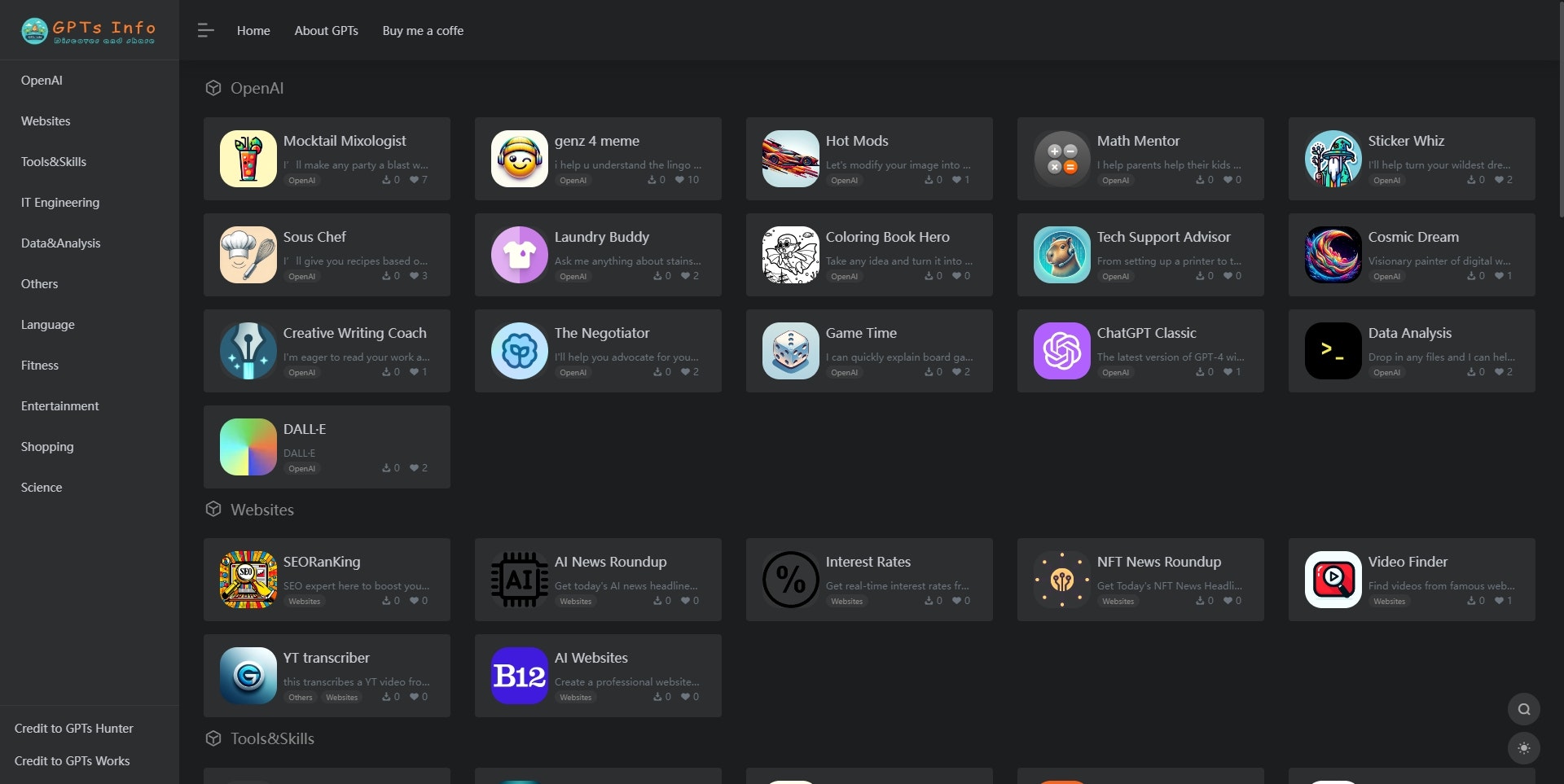Open Buy me a coffe link
1564x784 pixels.
[x=423, y=31]
